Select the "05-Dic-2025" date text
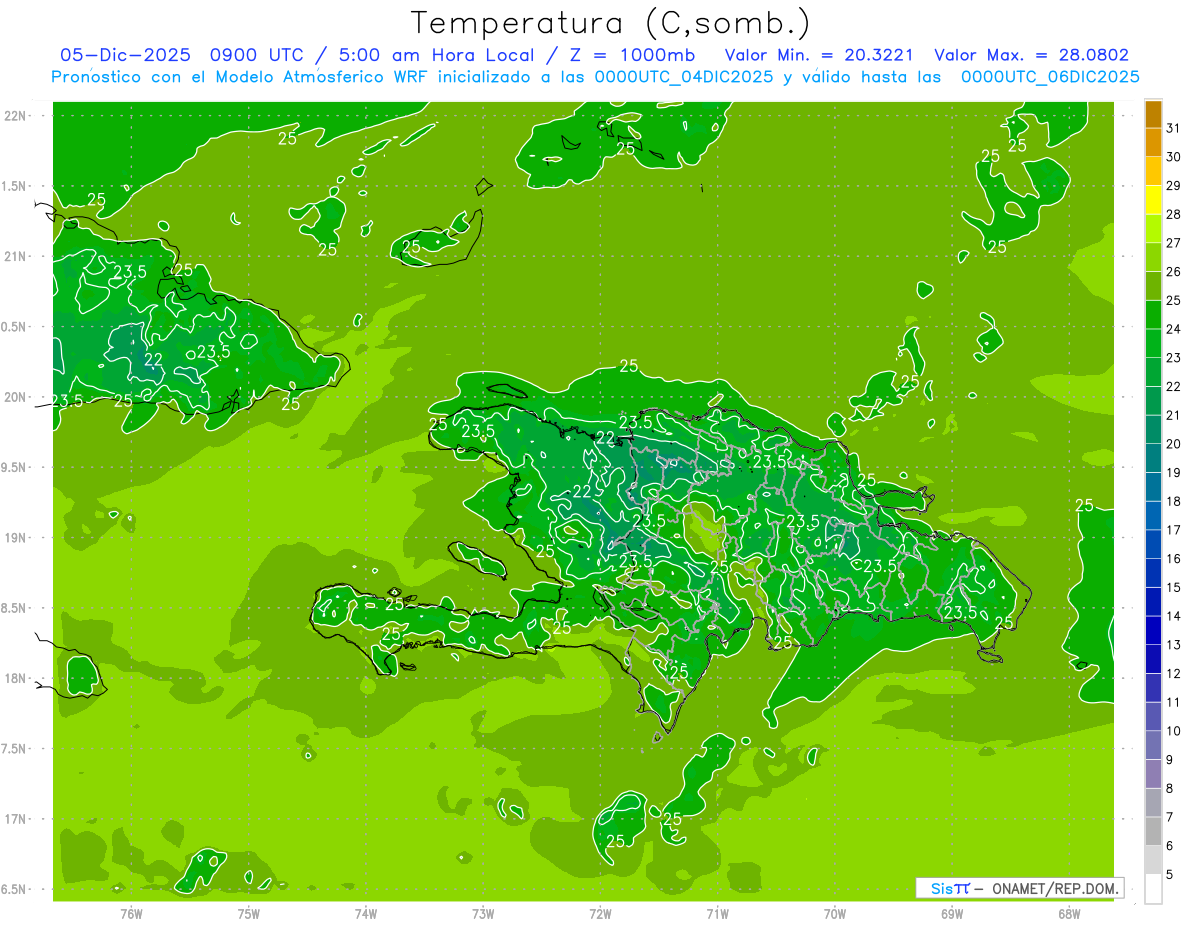Image resolution: width=1200 pixels, height=927 pixels. point(125,55)
